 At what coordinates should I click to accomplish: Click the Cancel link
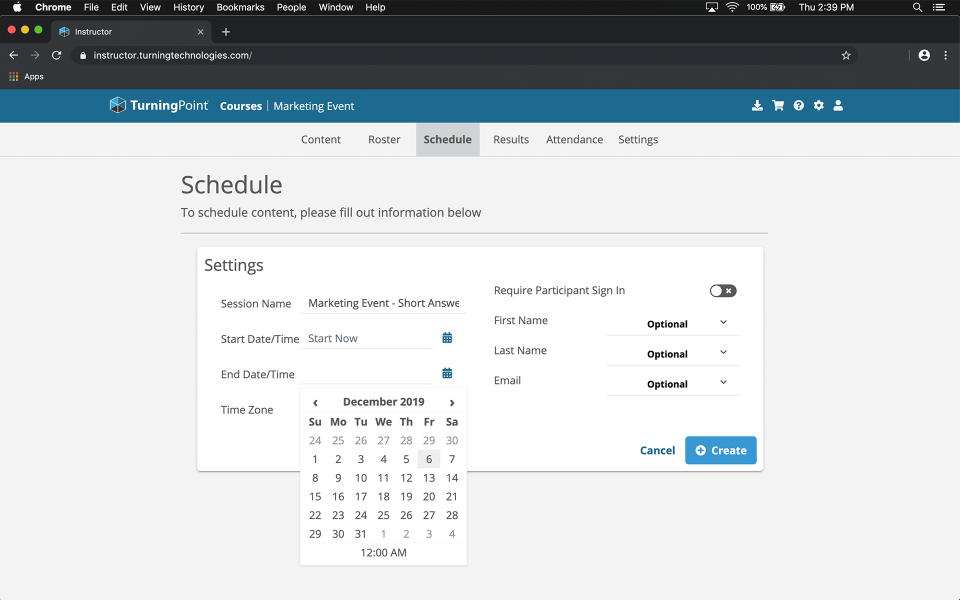click(x=657, y=450)
